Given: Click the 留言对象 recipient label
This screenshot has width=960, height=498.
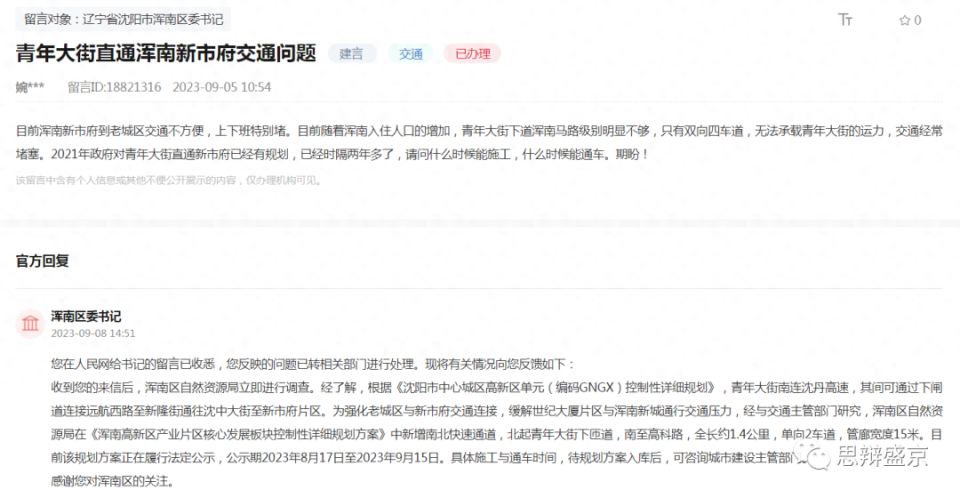Looking at the screenshot, I should [x=123, y=20].
